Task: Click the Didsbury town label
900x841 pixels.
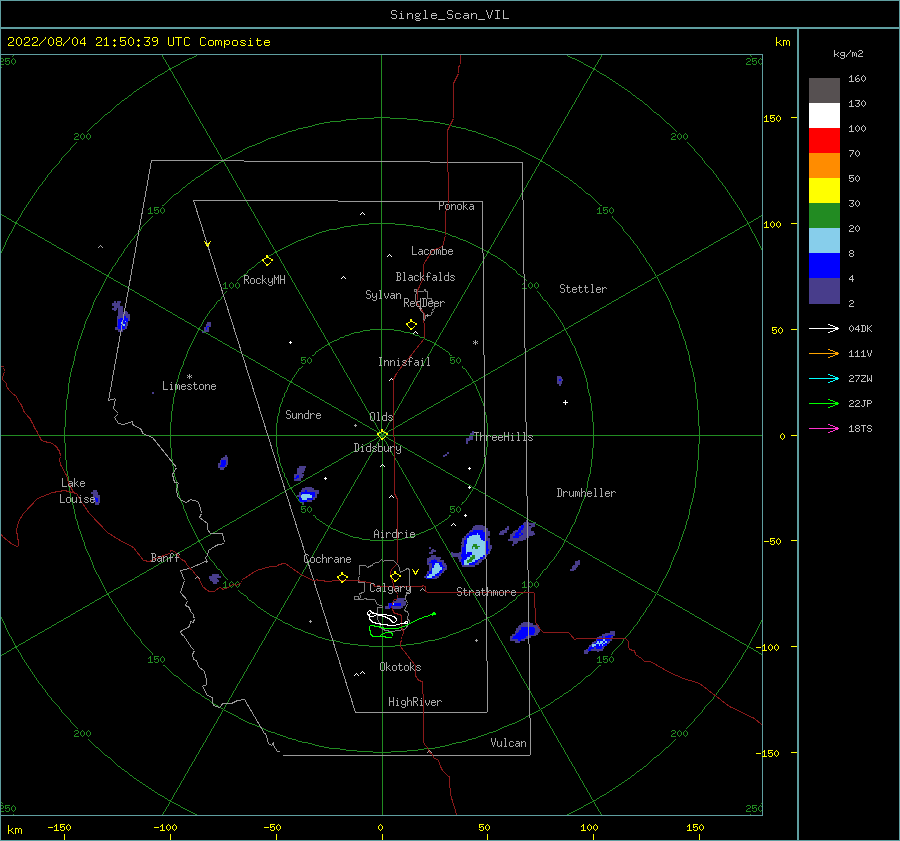Action: tap(378, 448)
